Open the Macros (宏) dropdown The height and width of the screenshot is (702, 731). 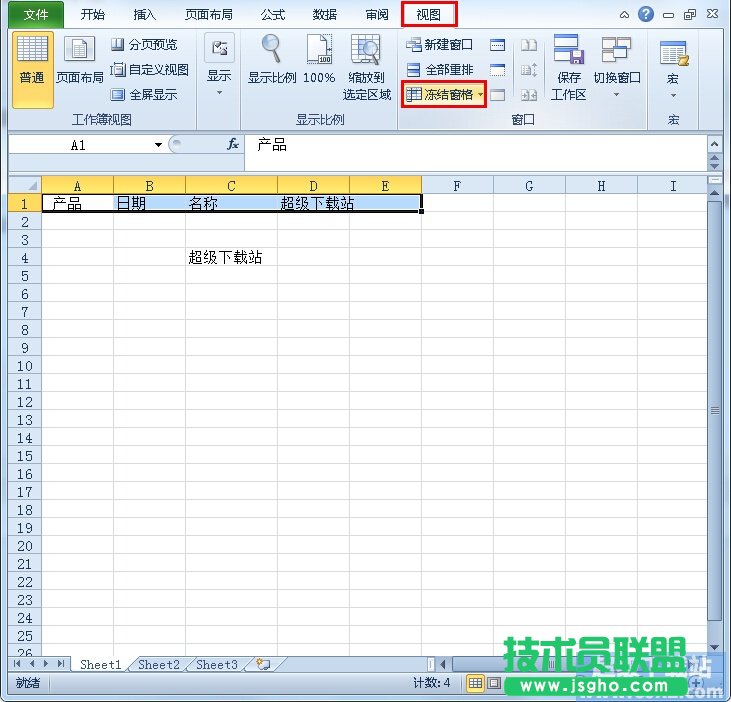pos(673,70)
